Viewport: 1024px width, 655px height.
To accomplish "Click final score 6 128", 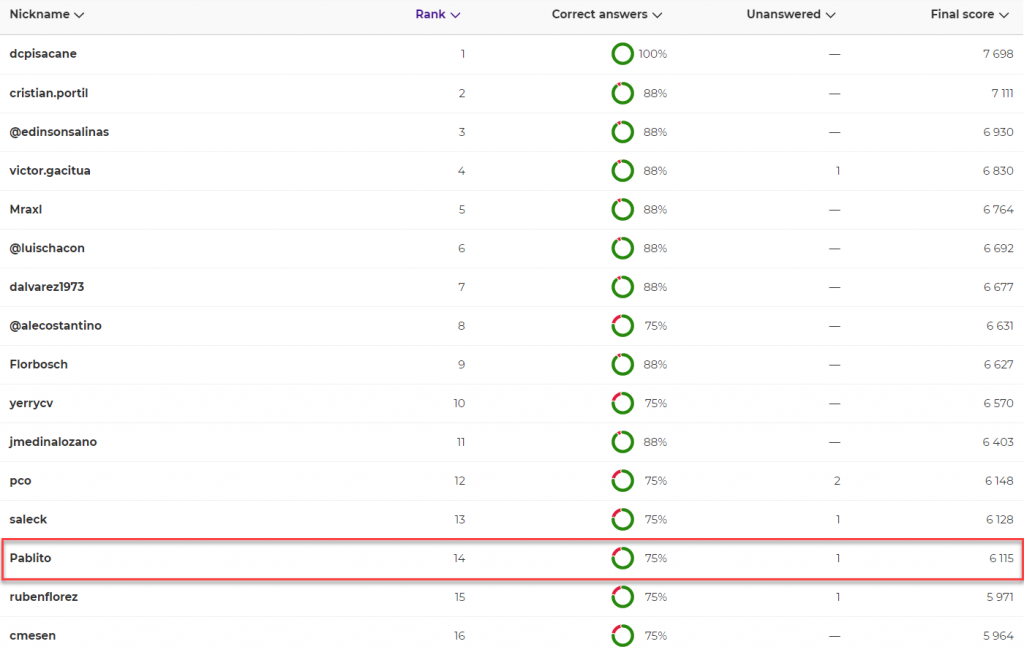I will [x=999, y=519].
